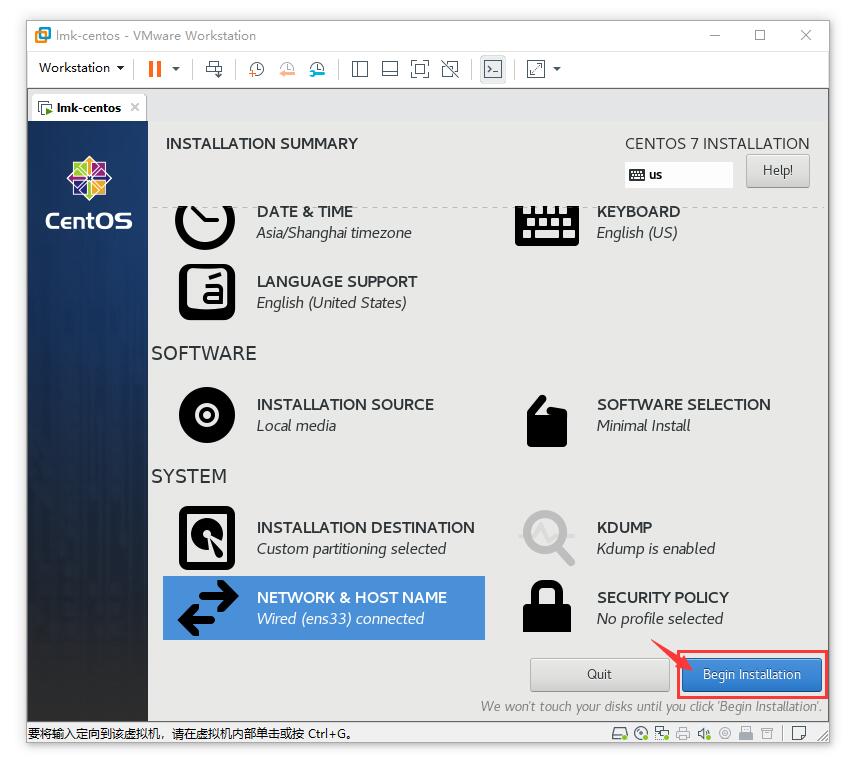Click the hard disk status icon

point(620,734)
